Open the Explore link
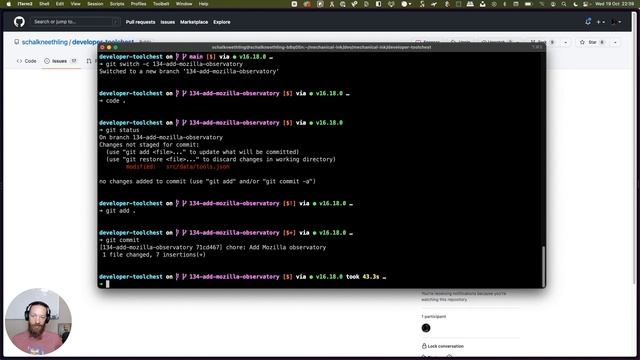The width and height of the screenshot is (640, 360). (222, 22)
